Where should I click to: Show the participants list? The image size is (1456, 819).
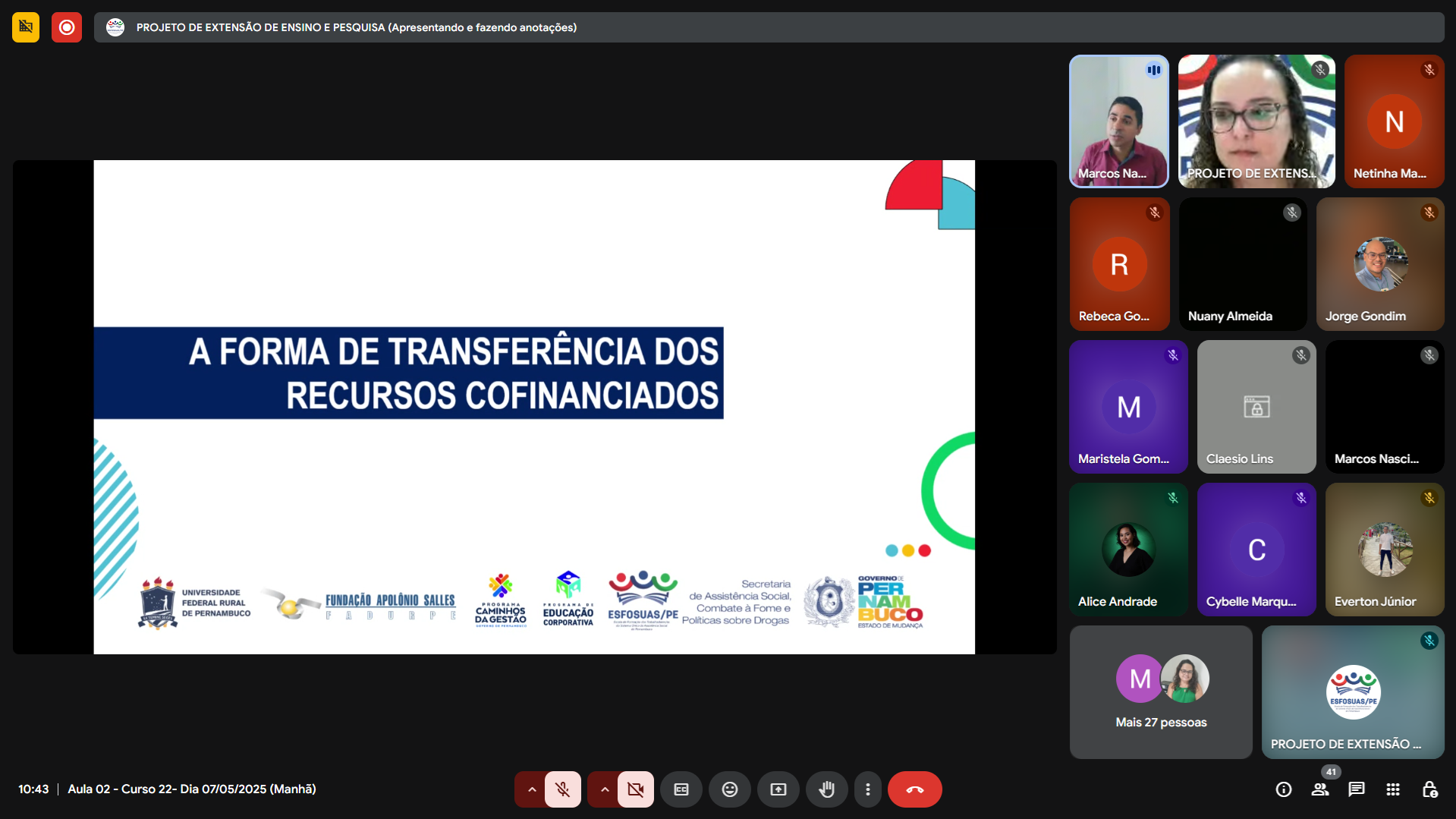pyautogui.click(x=1320, y=789)
